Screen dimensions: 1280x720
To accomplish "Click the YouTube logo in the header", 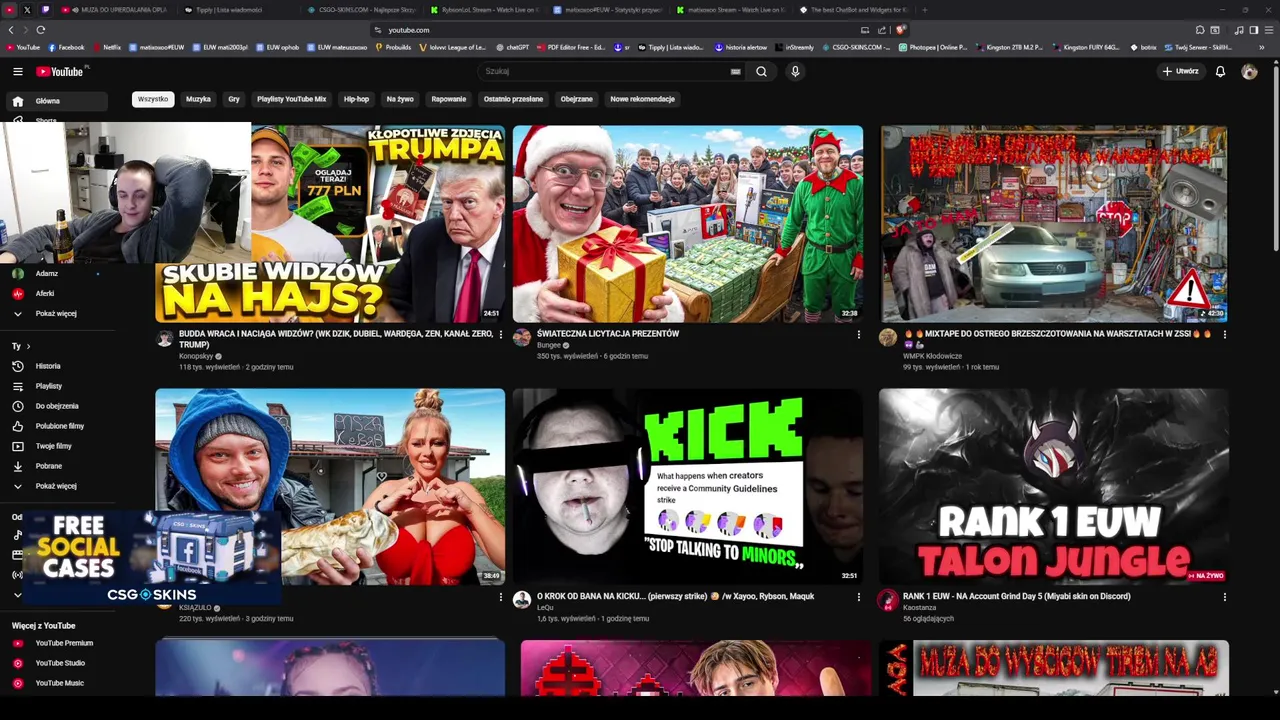I will click(x=60, y=72).
